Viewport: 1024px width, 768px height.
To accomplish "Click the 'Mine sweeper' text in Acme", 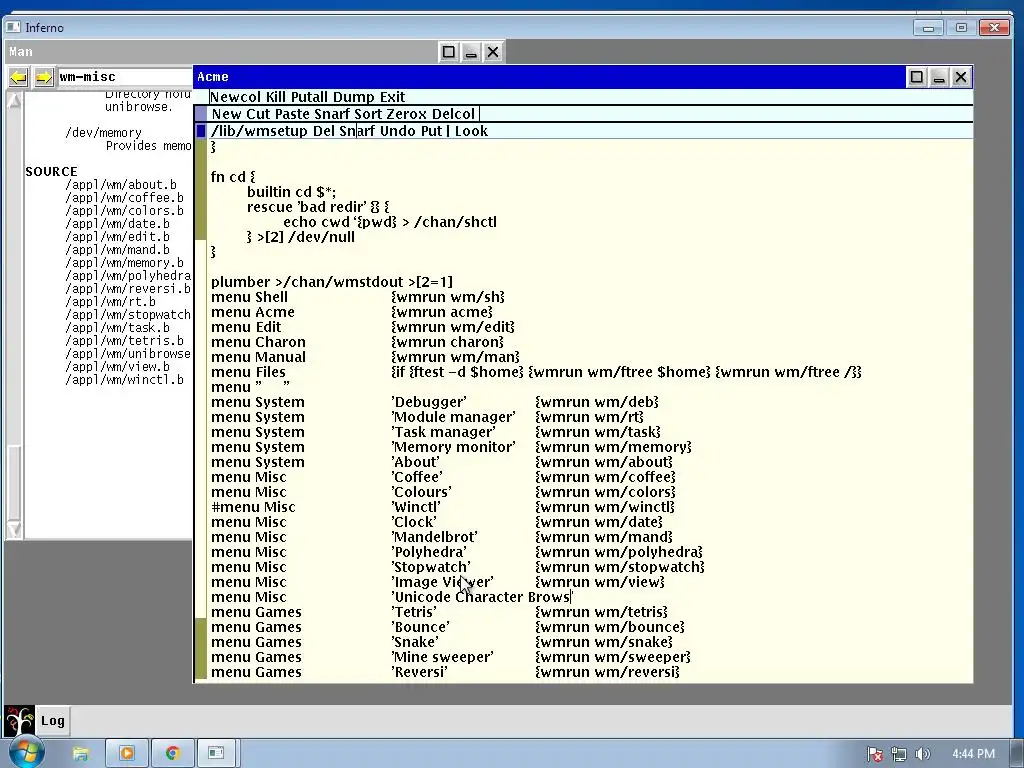I will [442, 658].
